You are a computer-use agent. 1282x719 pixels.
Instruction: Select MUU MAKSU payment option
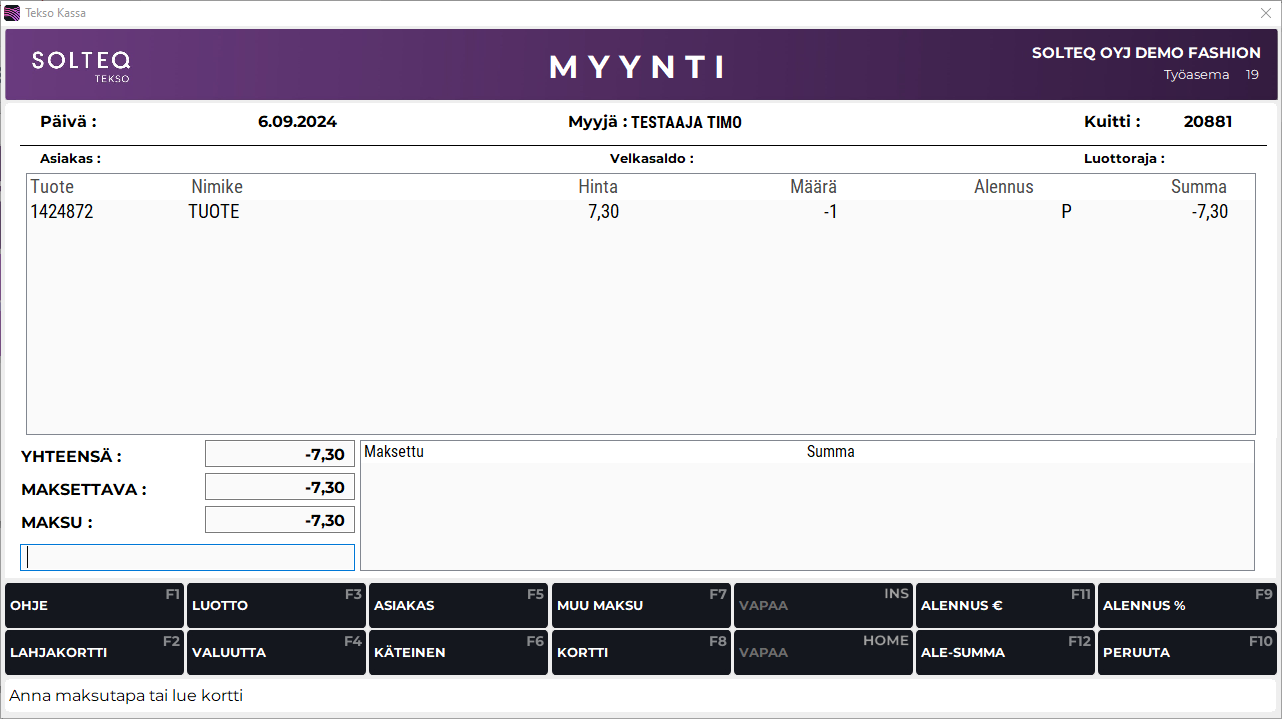[640, 606]
